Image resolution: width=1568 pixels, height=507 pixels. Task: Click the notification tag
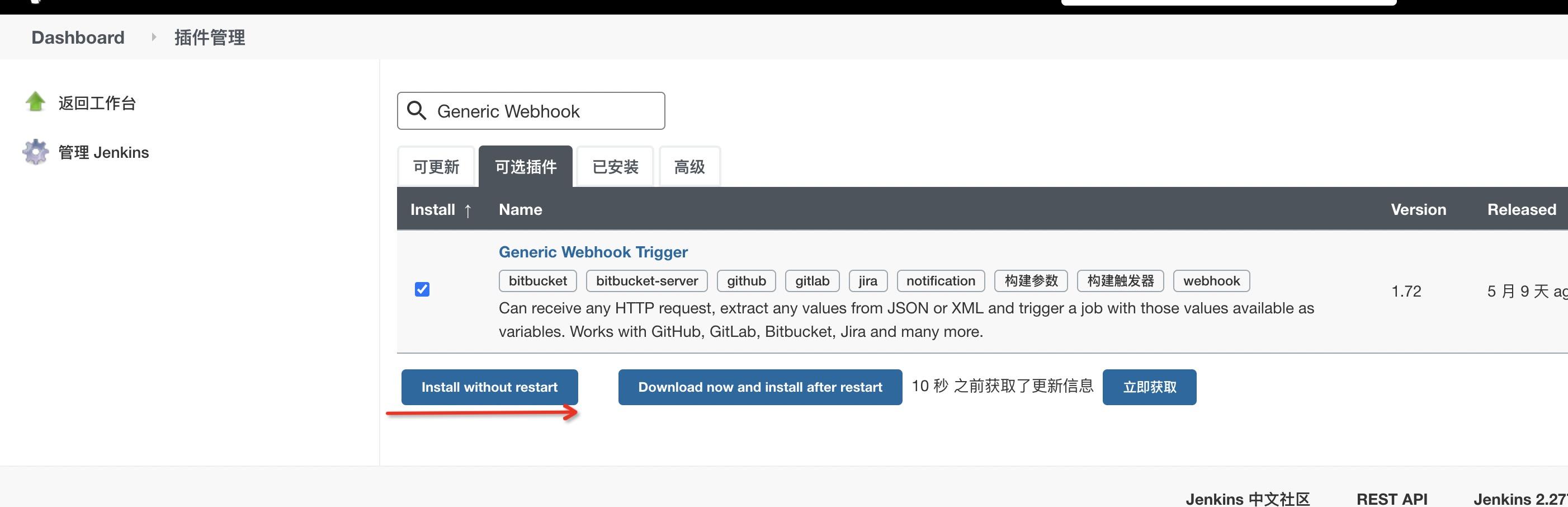click(941, 281)
